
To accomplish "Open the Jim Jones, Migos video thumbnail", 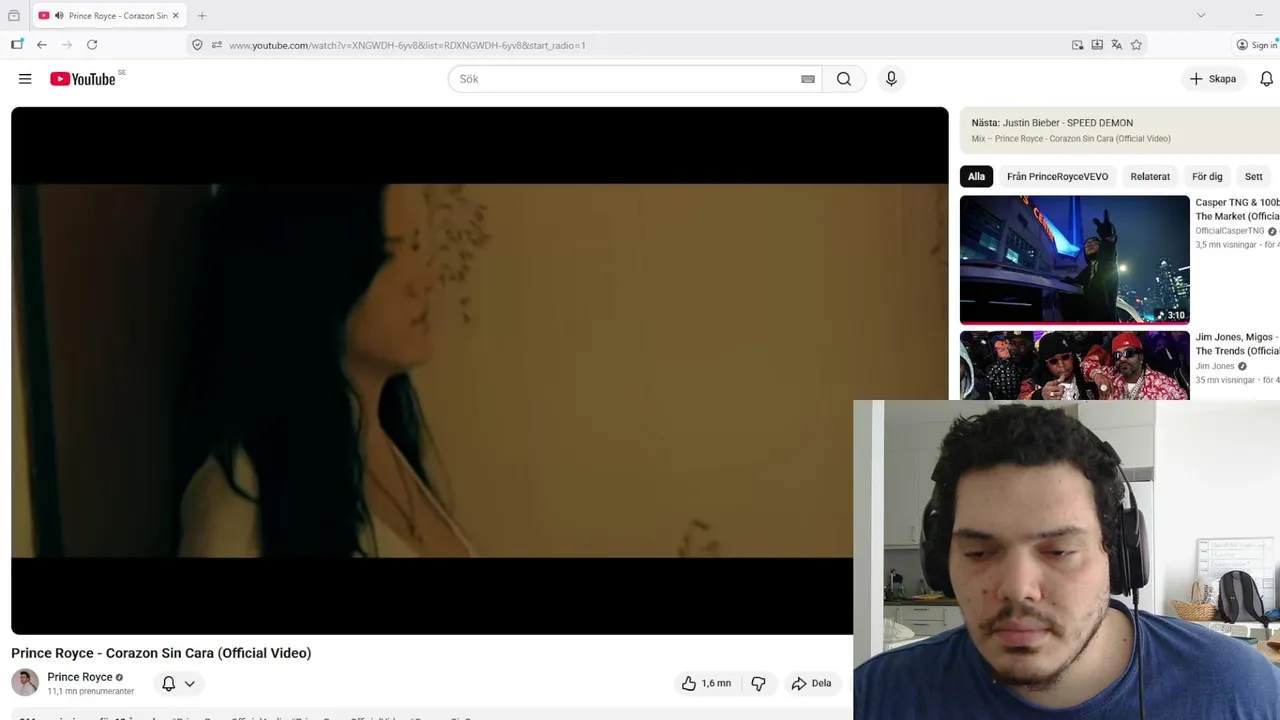I will point(1074,365).
